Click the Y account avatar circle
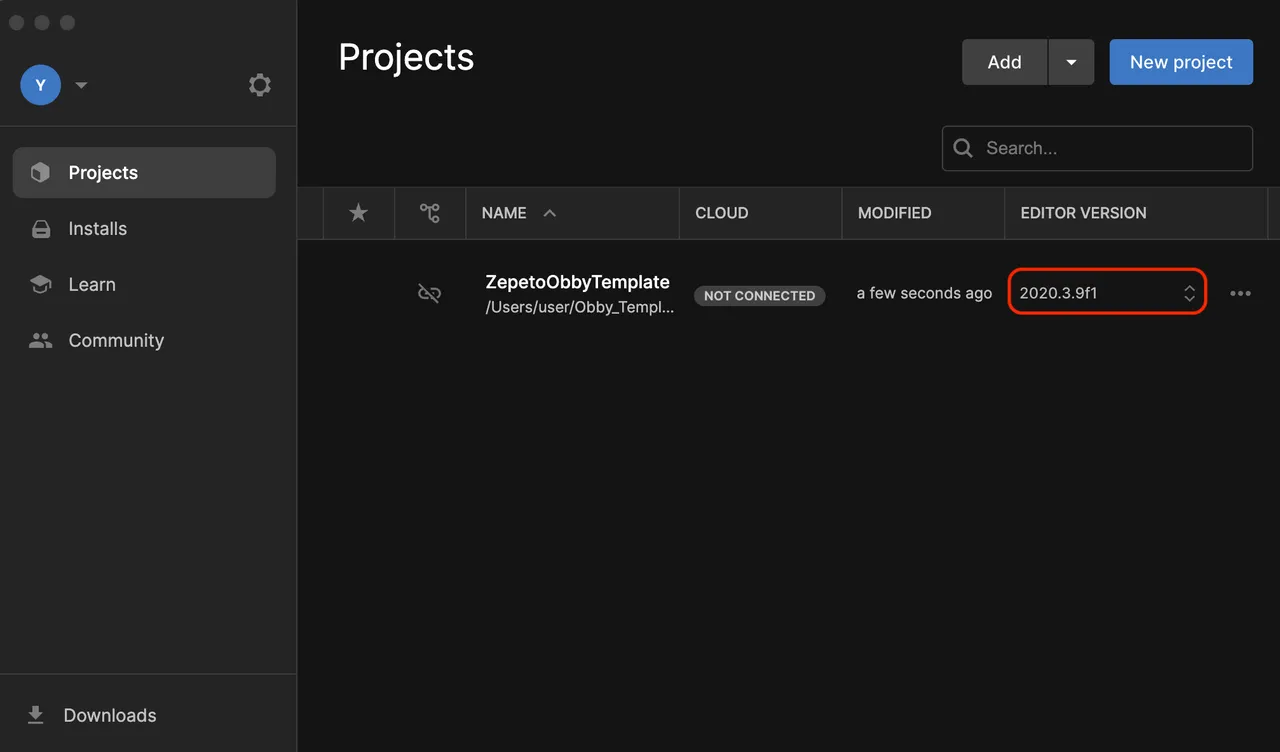Screen dimensions: 1280x752 click(x=40, y=85)
